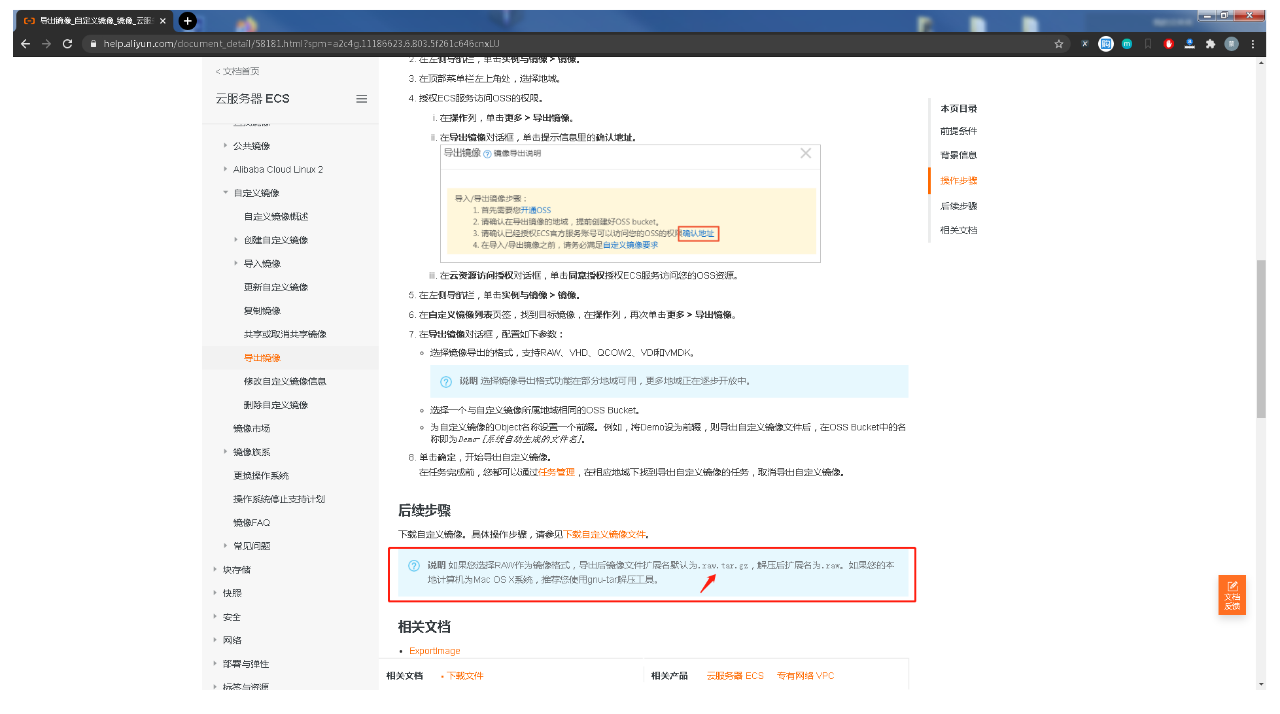Expand the 快照 section
The height and width of the screenshot is (714, 1280).
(215, 593)
